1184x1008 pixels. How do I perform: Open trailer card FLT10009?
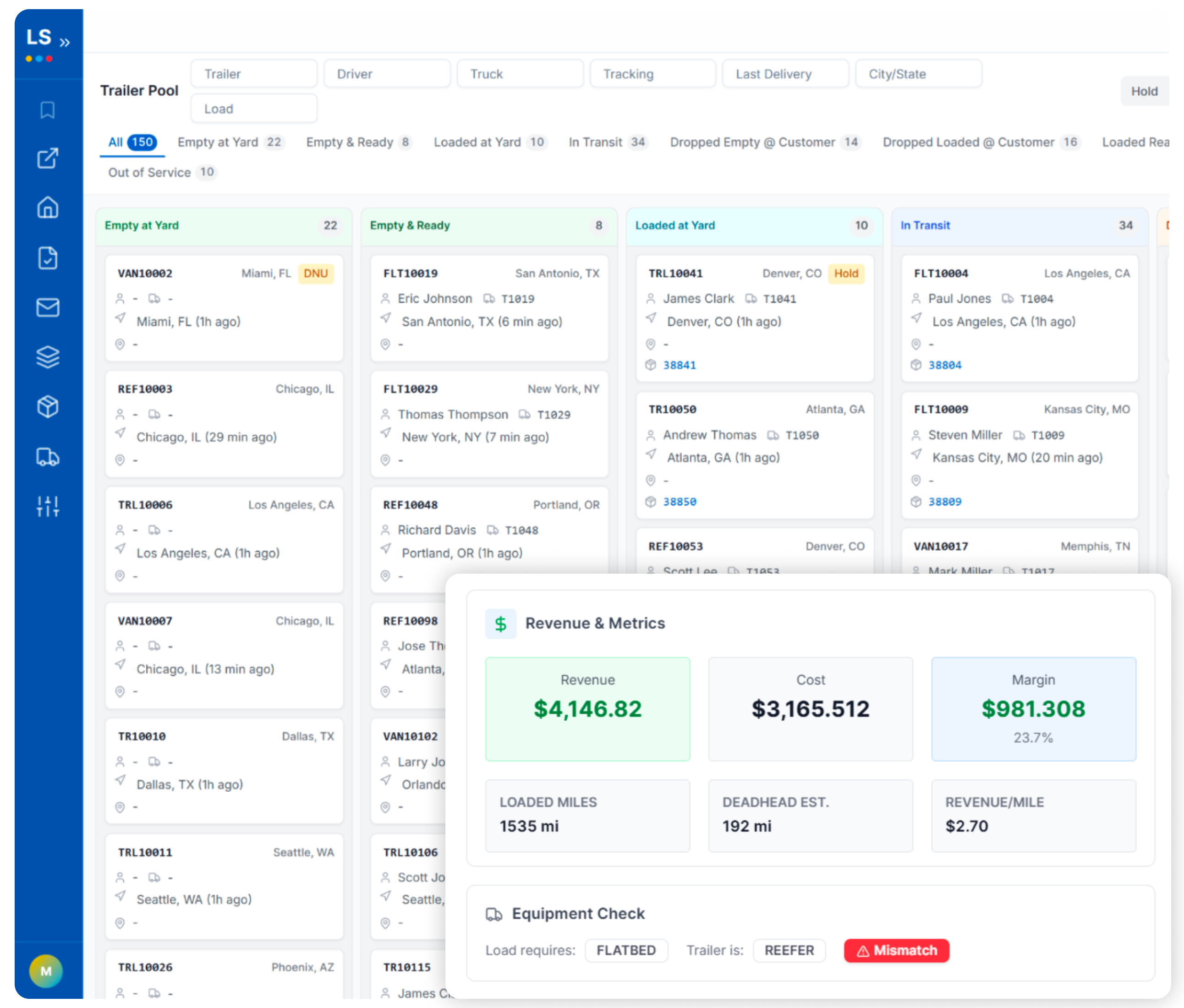(x=1020, y=455)
